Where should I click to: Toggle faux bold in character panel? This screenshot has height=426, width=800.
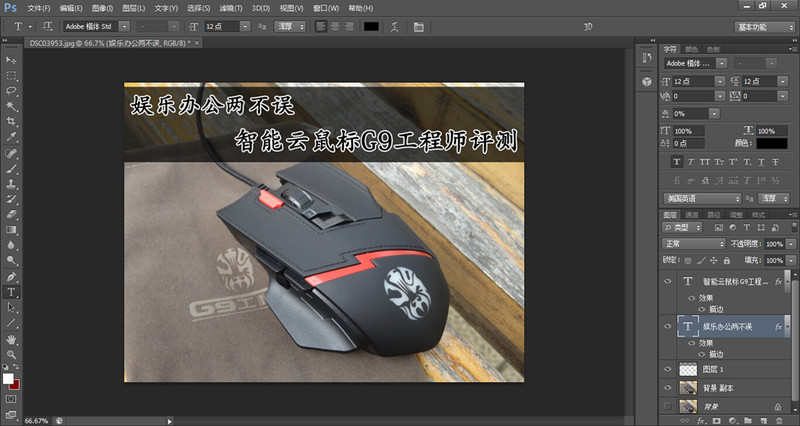[677, 162]
